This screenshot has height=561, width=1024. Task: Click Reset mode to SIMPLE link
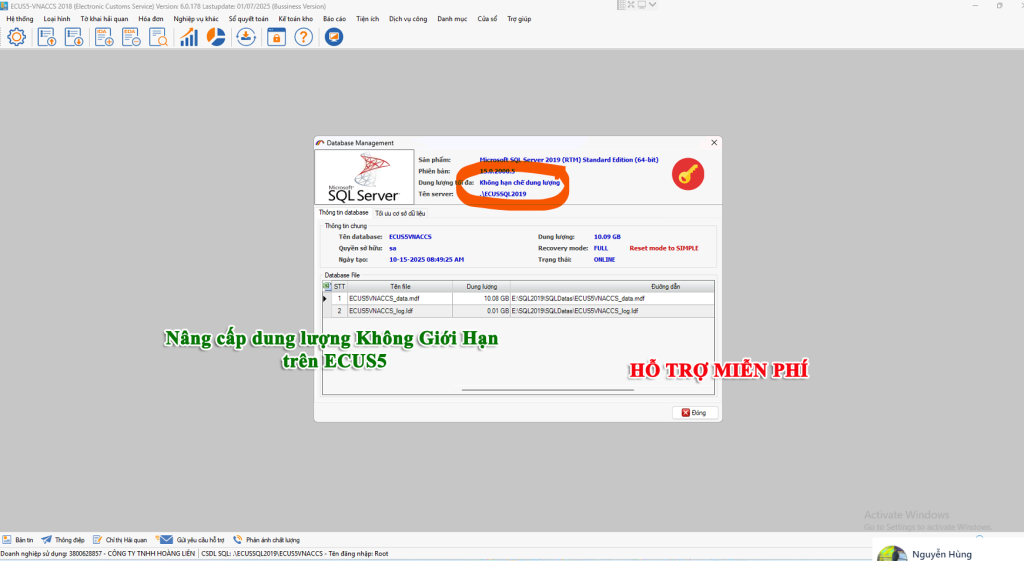pos(664,247)
